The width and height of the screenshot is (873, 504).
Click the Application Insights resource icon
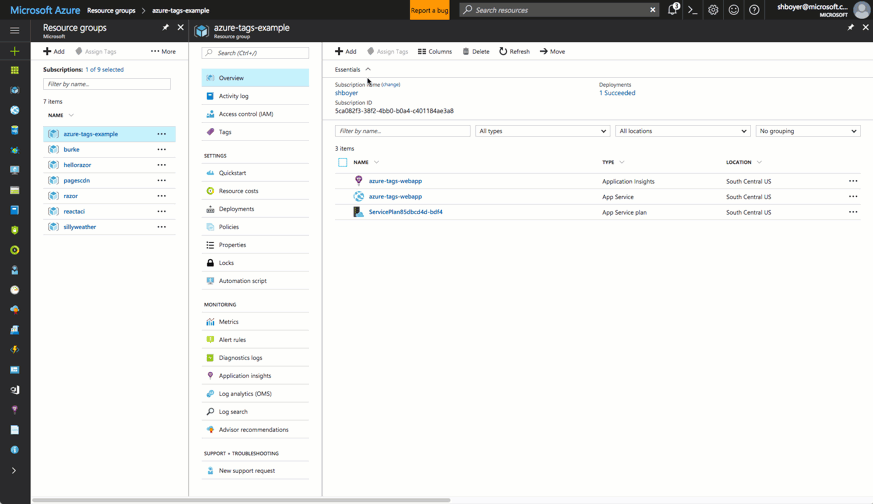tap(359, 180)
